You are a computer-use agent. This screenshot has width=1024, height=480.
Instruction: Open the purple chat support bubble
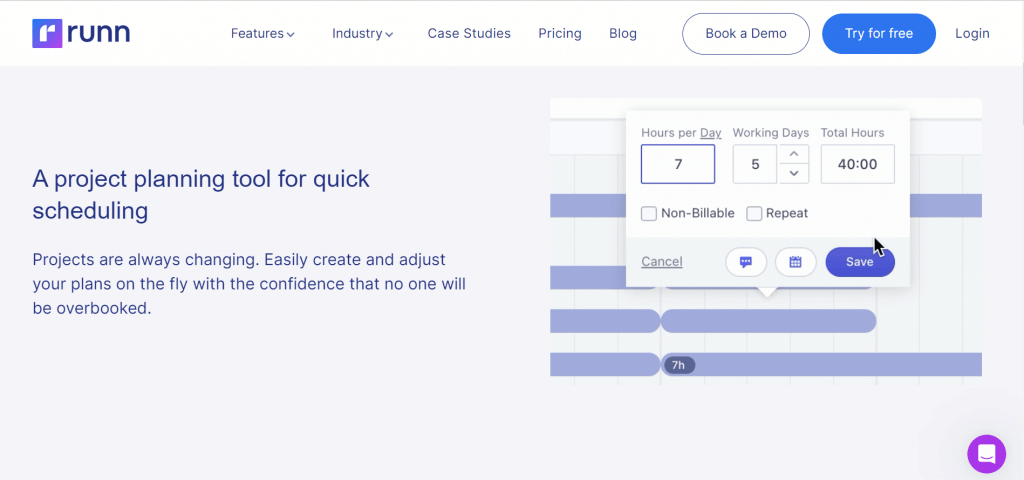point(987,454)
